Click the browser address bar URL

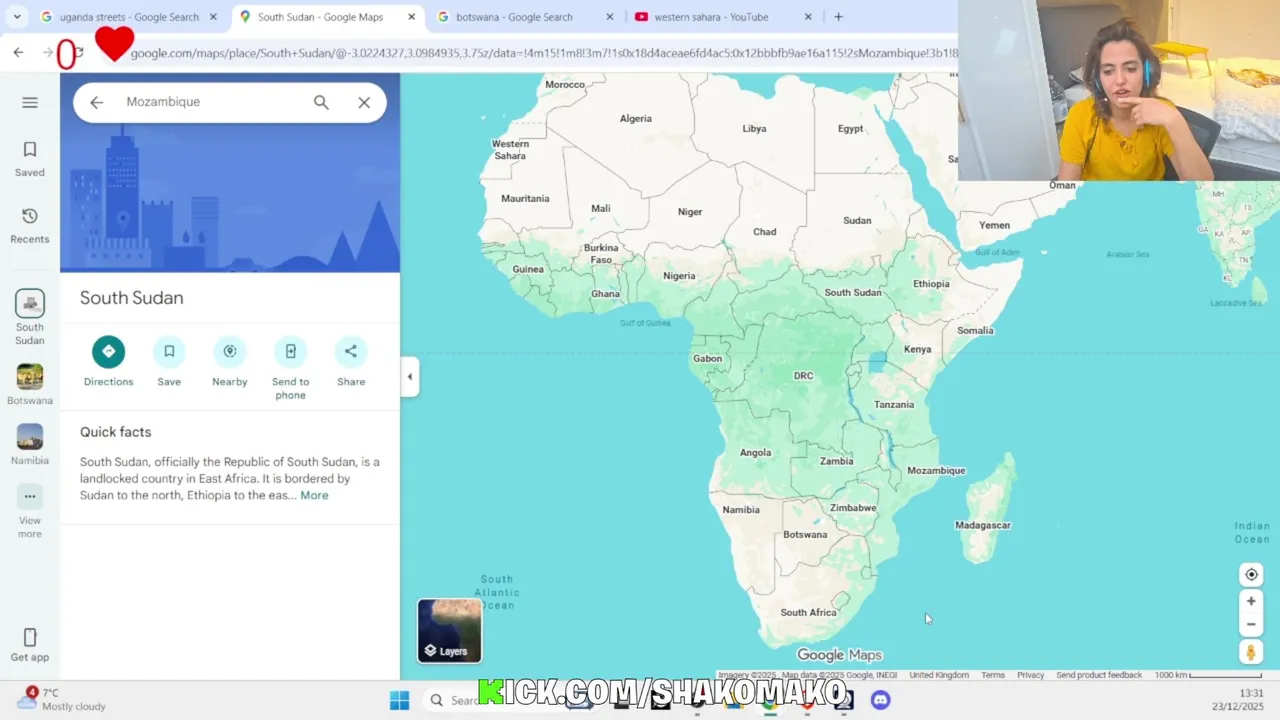tap(543, 53)
